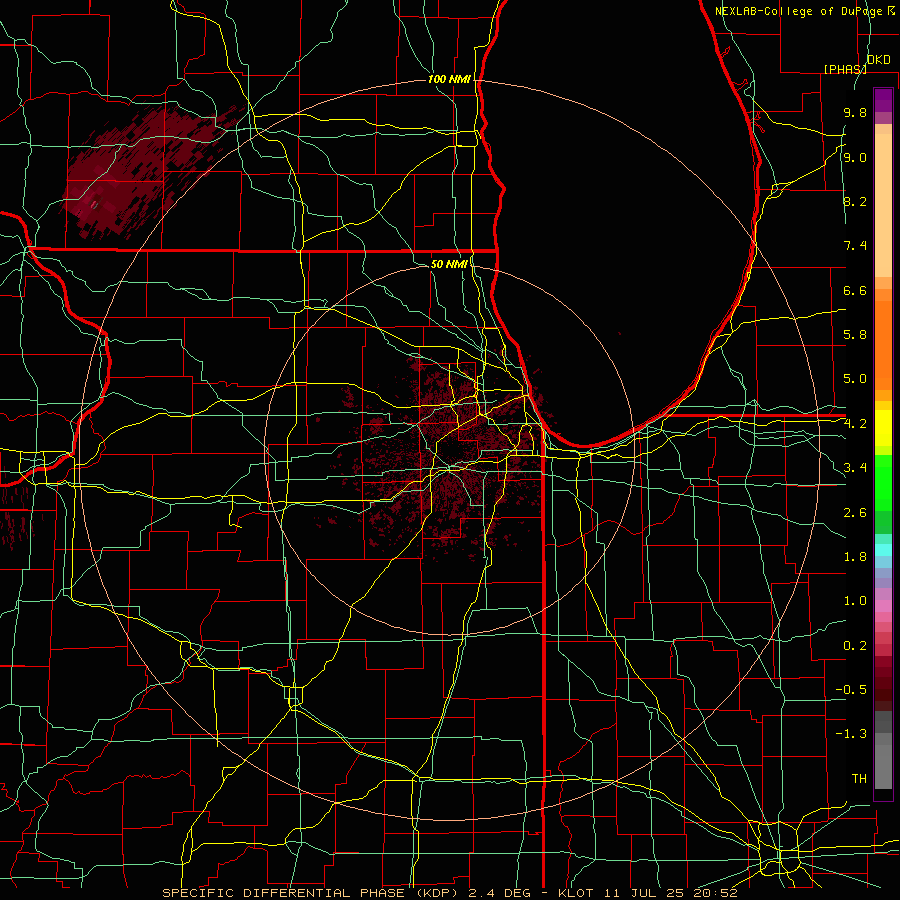Image resolution: width=900 pixels, height=900 pixels.
Task: Click the 50 NMI range ring label
Action: pos(449,264)
